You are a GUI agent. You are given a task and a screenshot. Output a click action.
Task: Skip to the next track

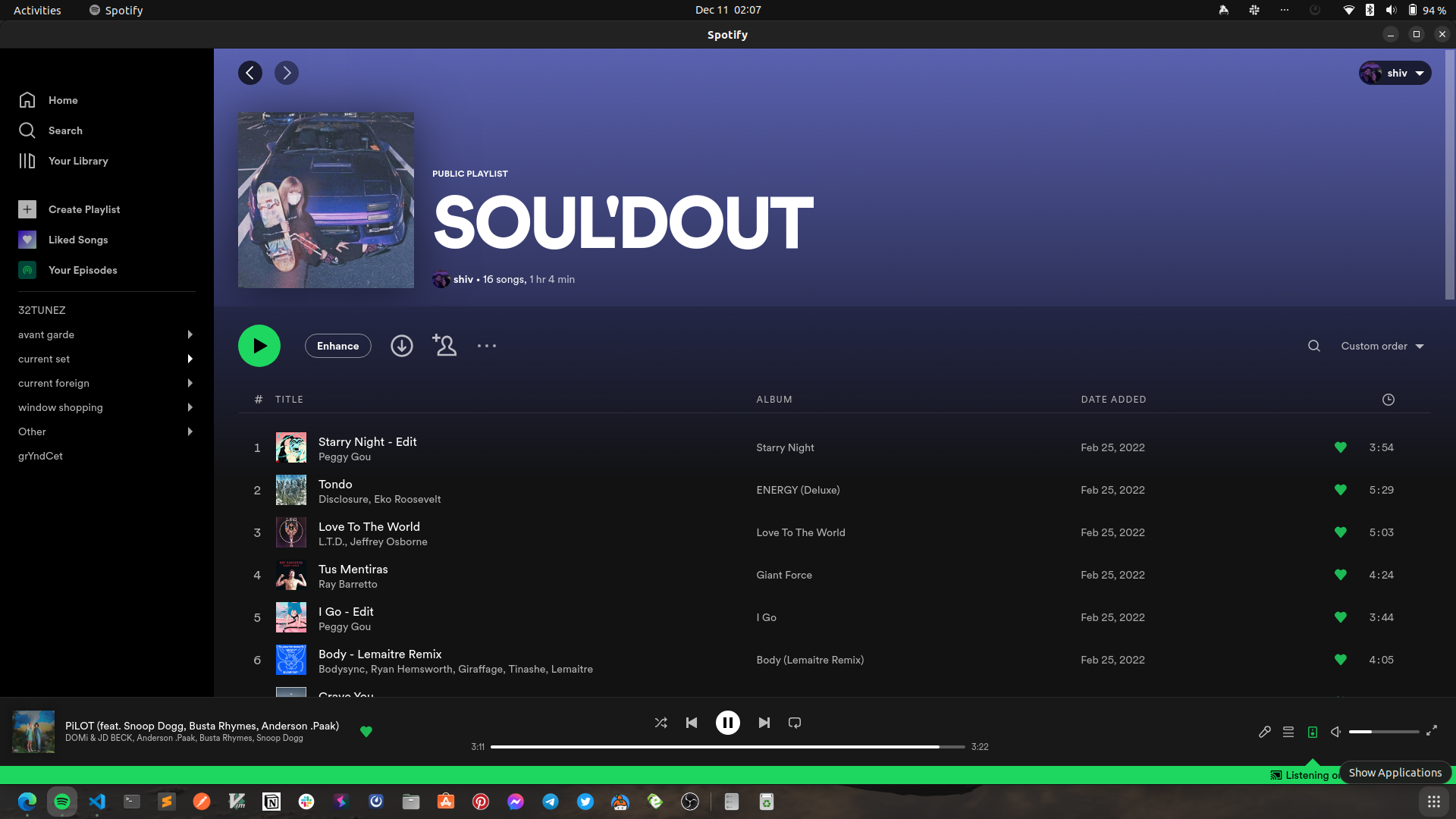click(764, 723)
